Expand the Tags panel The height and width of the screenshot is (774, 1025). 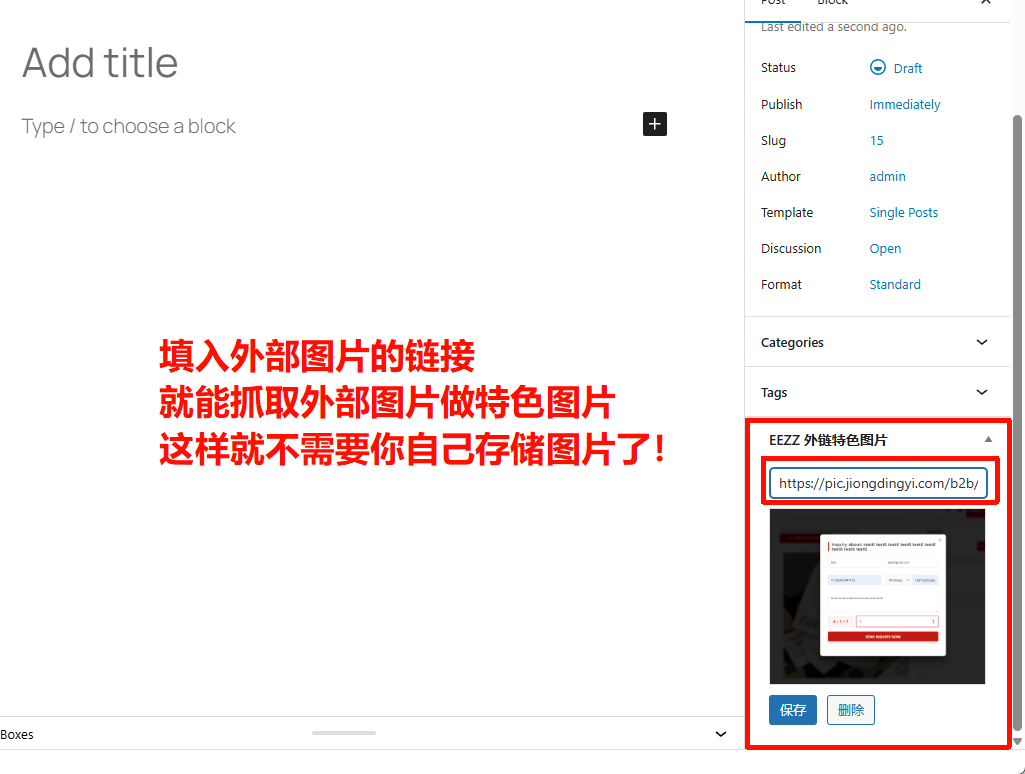[981, 392]
